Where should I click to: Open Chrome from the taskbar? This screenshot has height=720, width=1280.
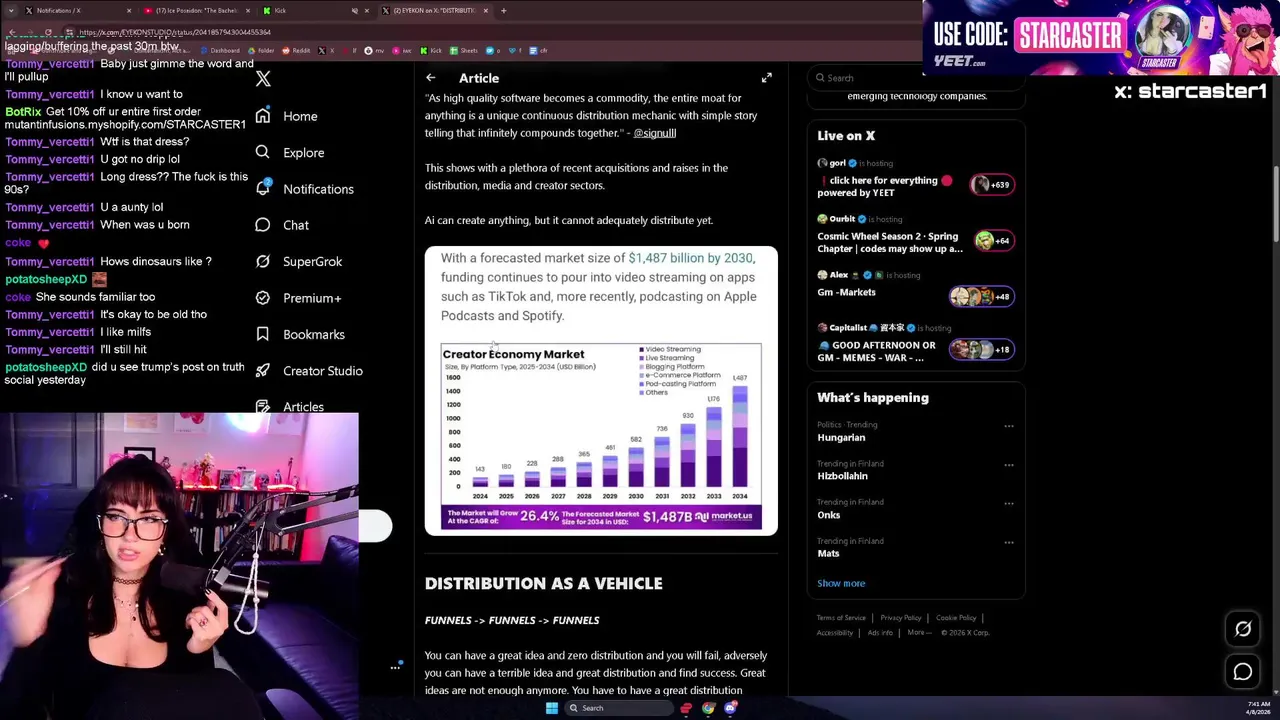(x=708, y=708)
